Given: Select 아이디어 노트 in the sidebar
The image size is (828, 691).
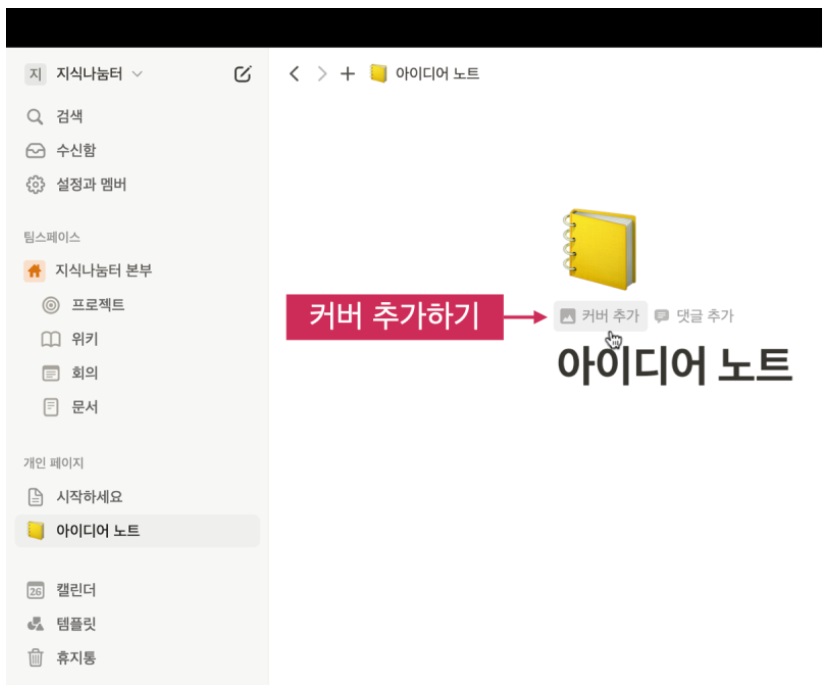Looking at the screenshot, I should tap(137, 531).
